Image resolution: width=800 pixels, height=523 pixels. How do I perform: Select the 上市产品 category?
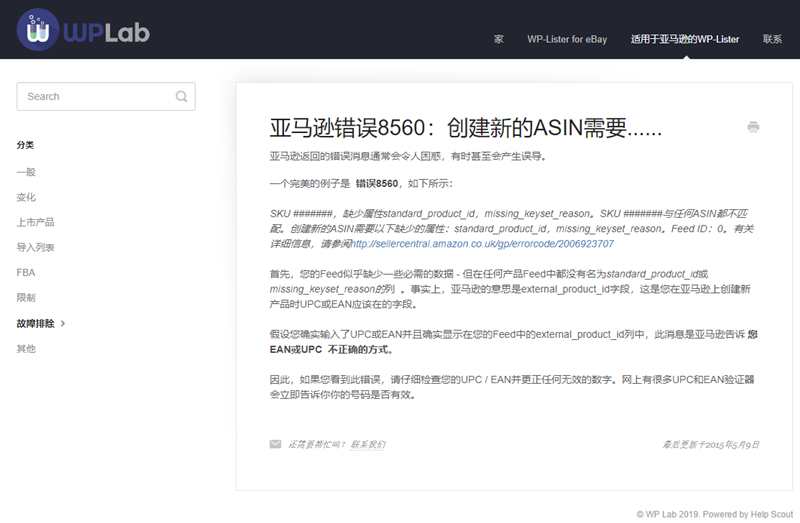tap(35, 222)
